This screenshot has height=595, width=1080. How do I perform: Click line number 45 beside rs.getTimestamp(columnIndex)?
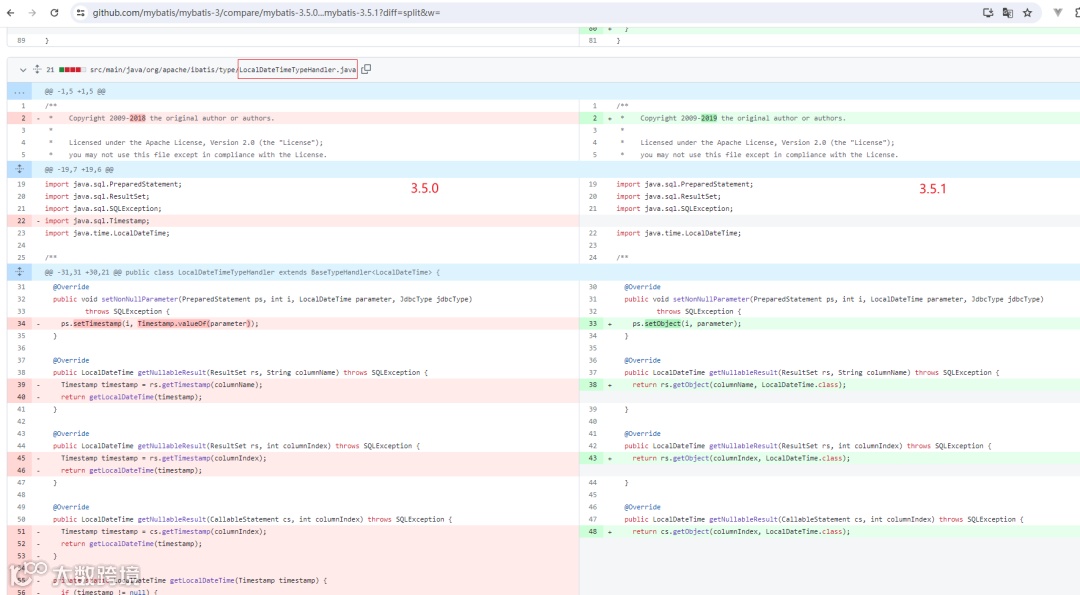[21, 459]
